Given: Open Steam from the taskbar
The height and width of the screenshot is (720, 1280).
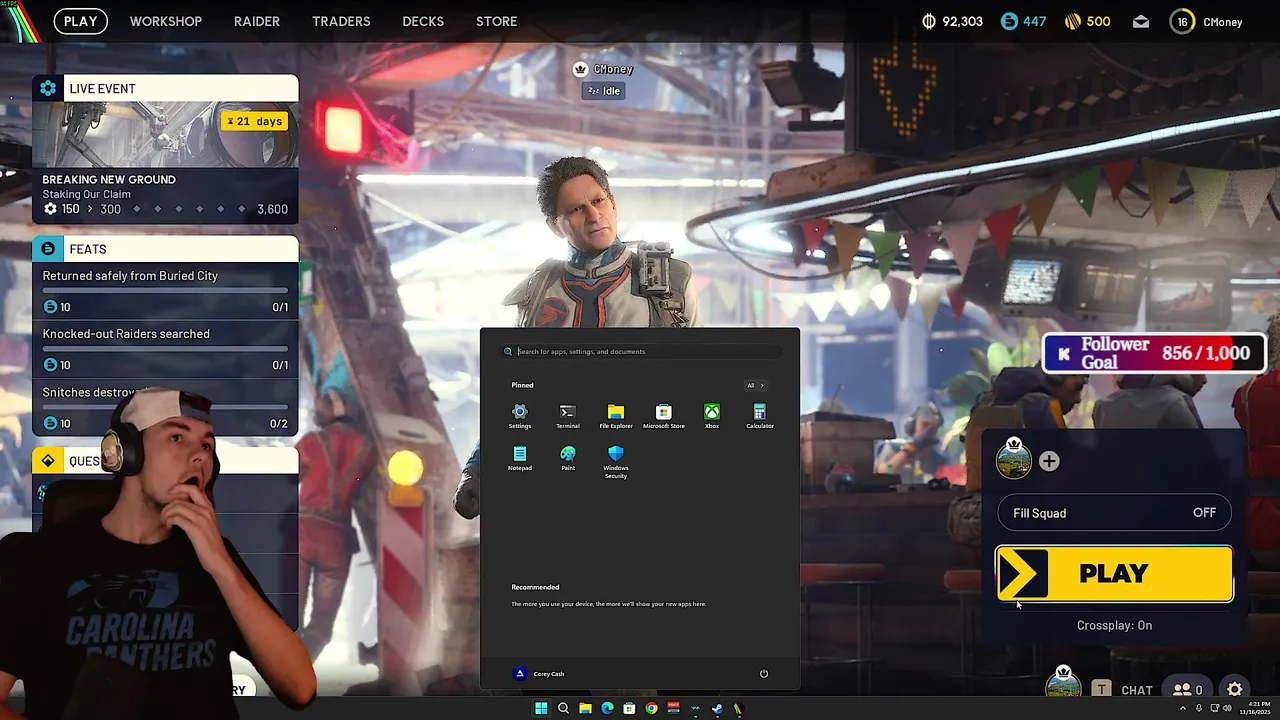Looking at the screenshot, I should click(717, 709).
